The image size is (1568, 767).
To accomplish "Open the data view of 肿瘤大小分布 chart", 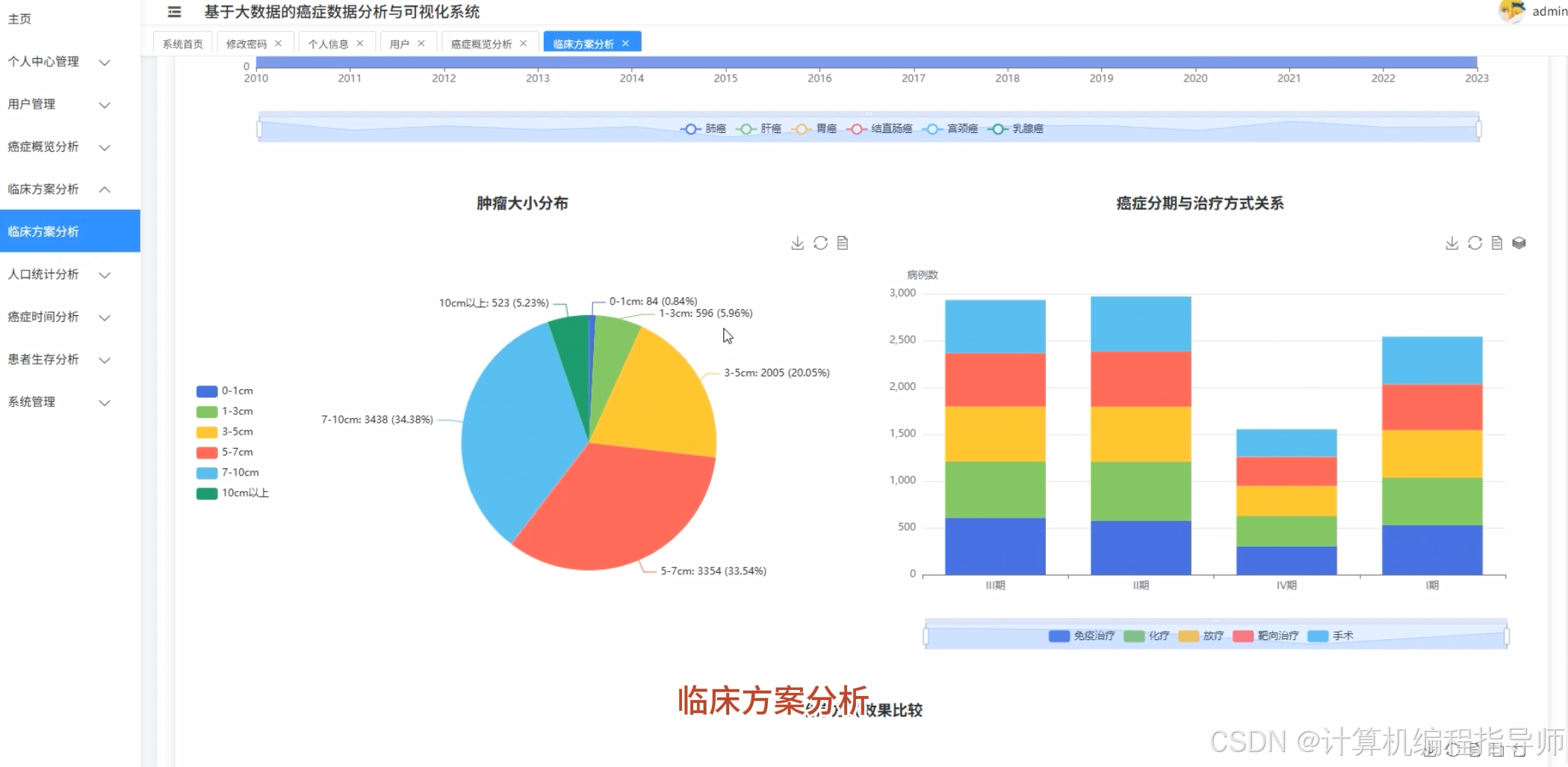I will pos(843,243).
